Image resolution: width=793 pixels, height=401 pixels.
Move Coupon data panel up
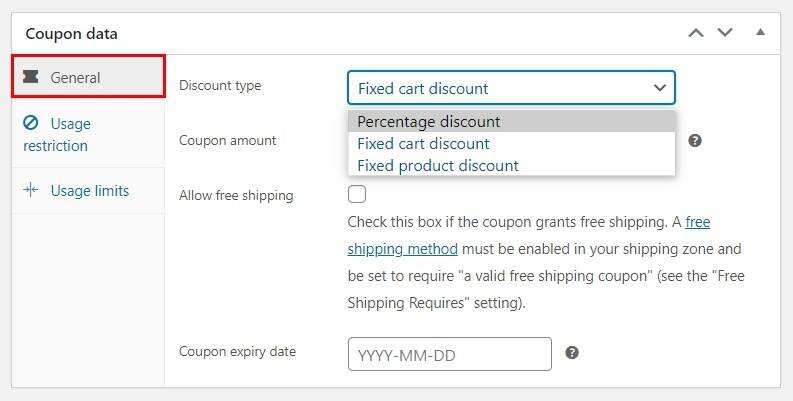[696, 33]
